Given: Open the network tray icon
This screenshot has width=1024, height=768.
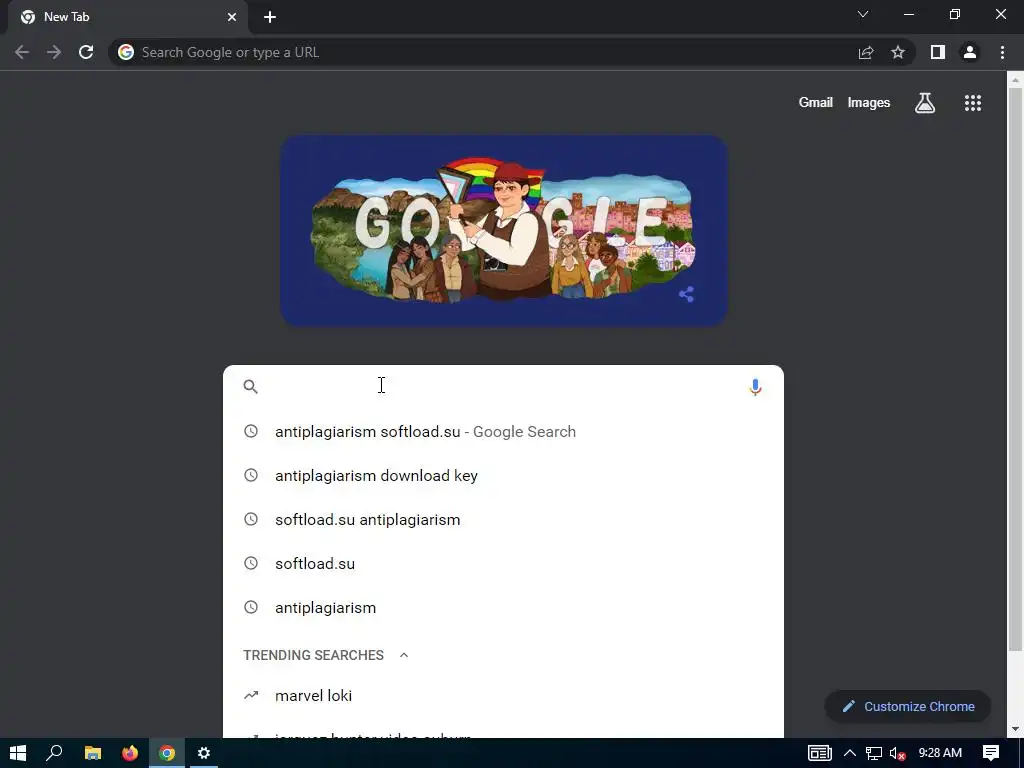Looking at the screenshot, I should tap(874, 754).
